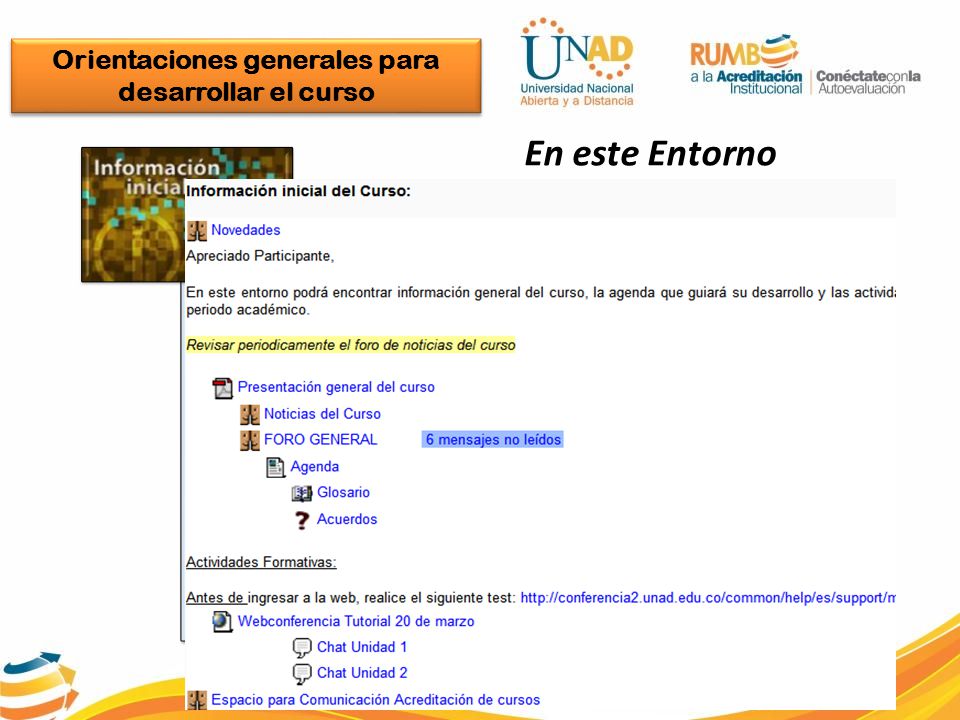Open the Acuerdos link

click(347, 519)
